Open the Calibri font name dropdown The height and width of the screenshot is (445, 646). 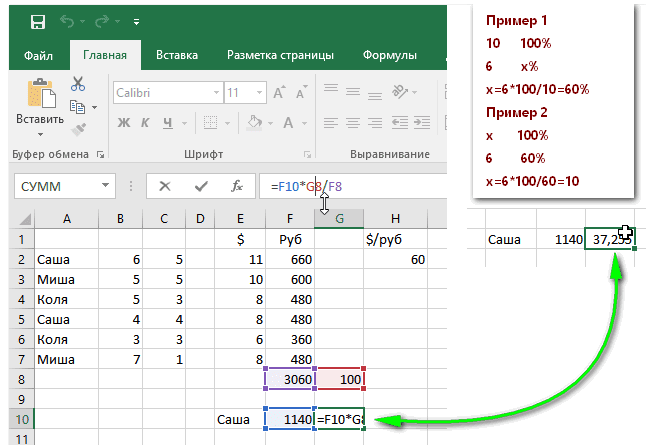pyautogui.click(x=216, y=93)
